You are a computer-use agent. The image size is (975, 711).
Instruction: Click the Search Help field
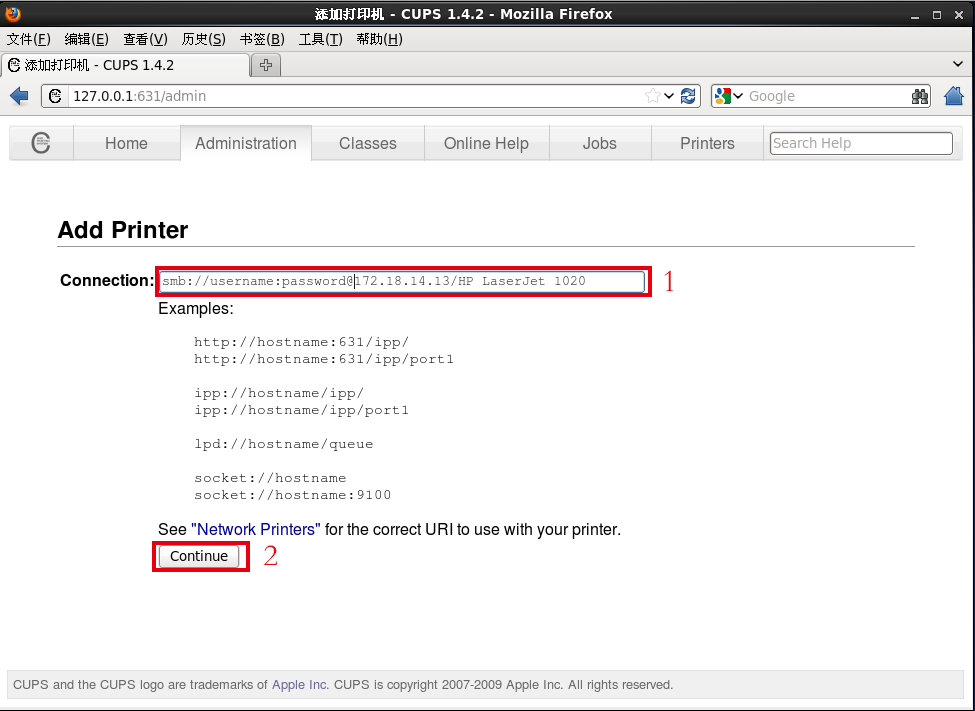click(861, 143)
